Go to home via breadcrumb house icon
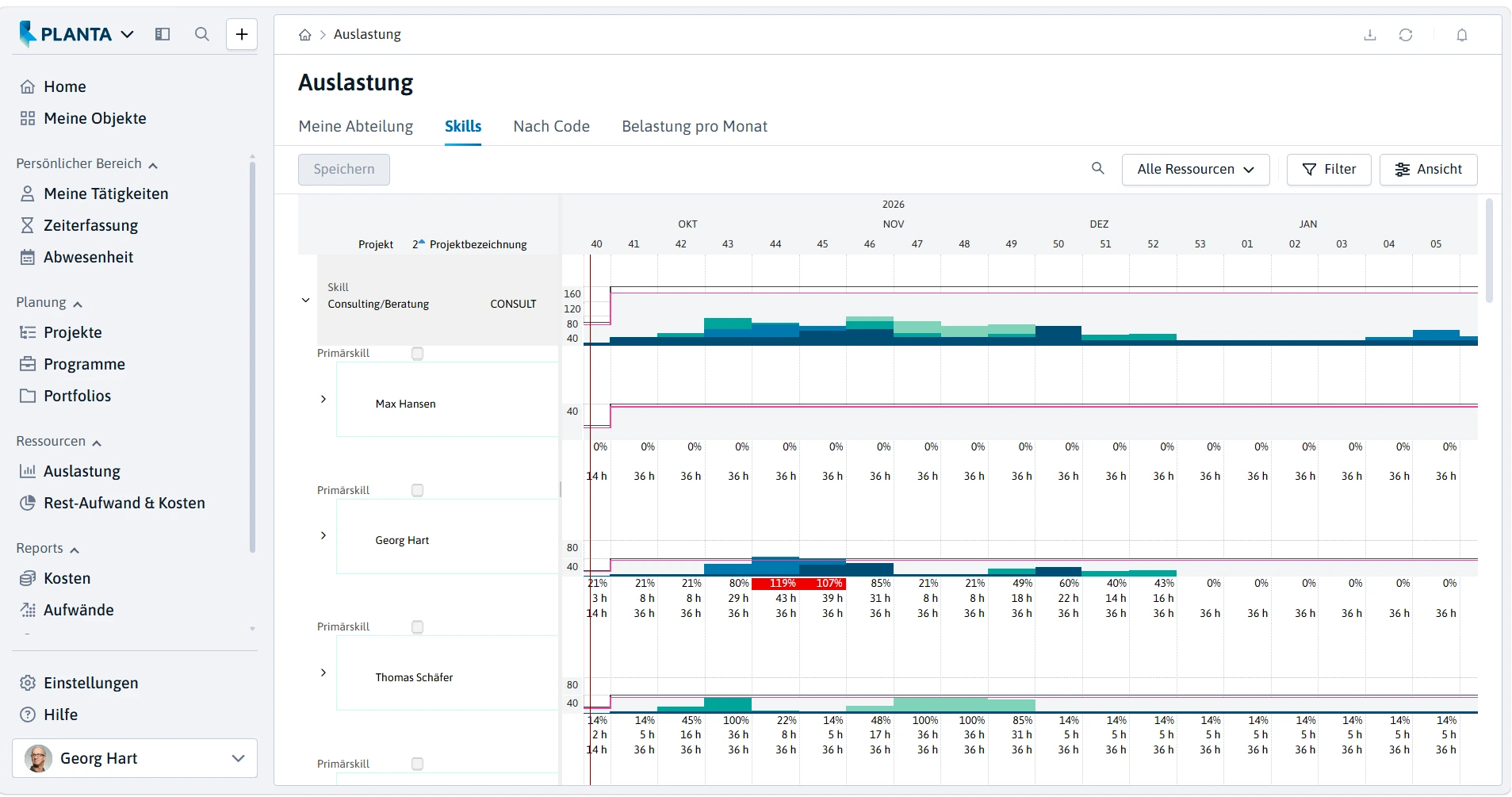The width and height of the screenshot is (1512, 797). [x=305, y=35]
